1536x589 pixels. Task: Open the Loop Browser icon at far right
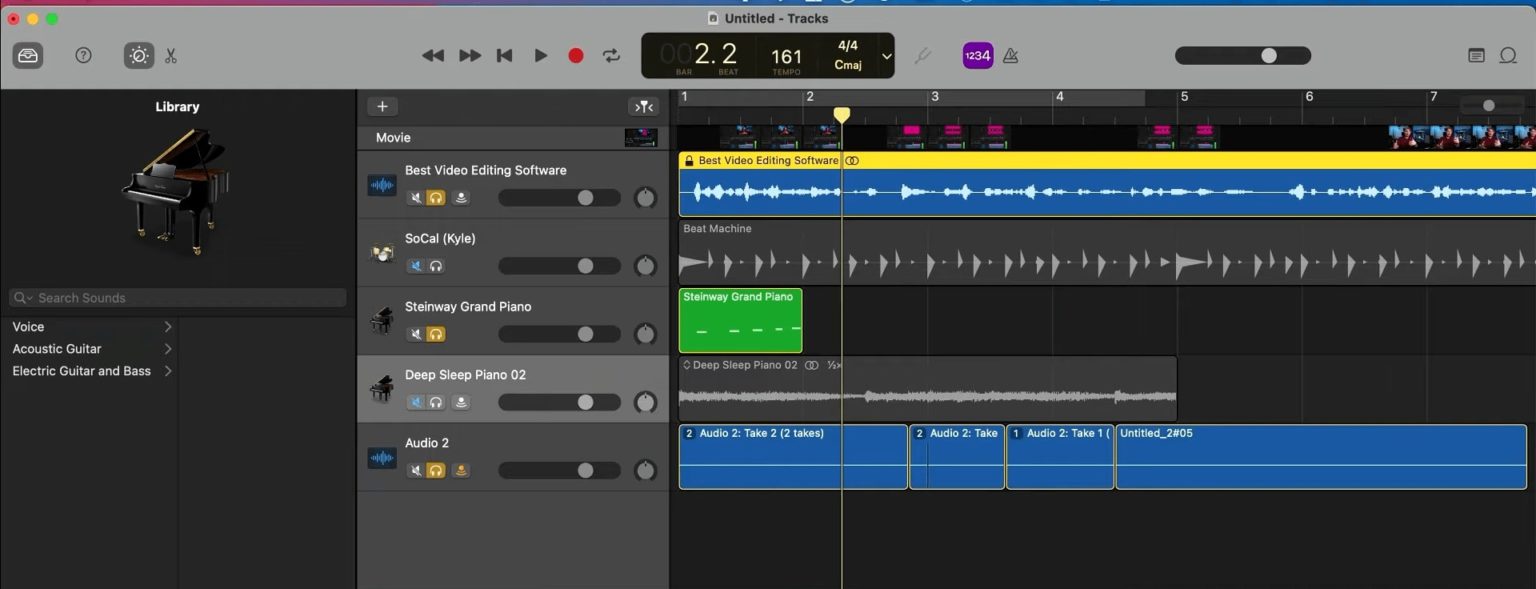click(x=1508, y=55)
